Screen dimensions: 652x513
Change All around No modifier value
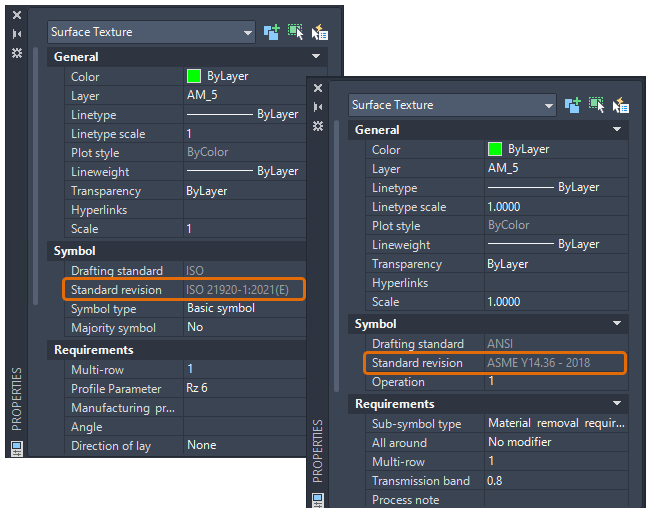point(556,443)
